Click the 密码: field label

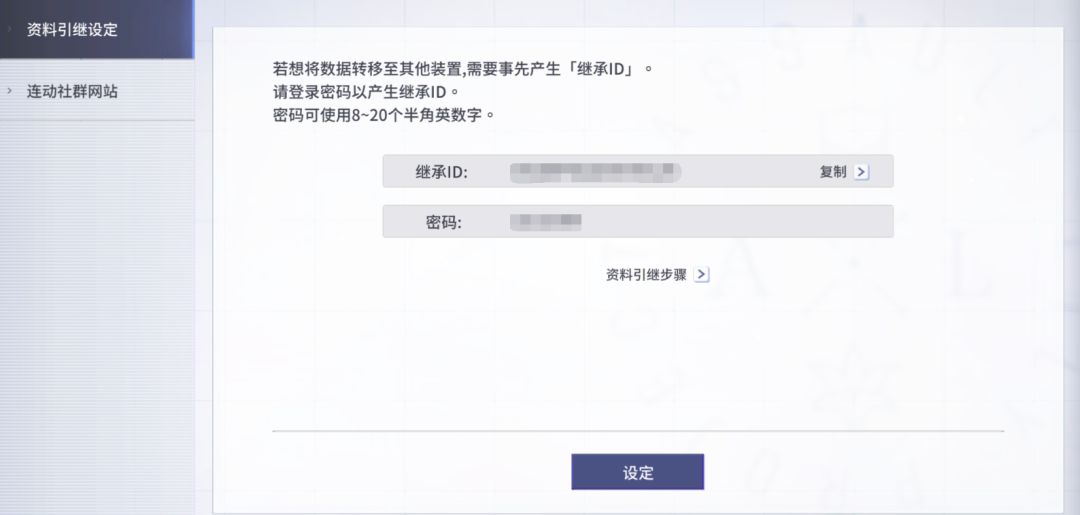[443, 222]
